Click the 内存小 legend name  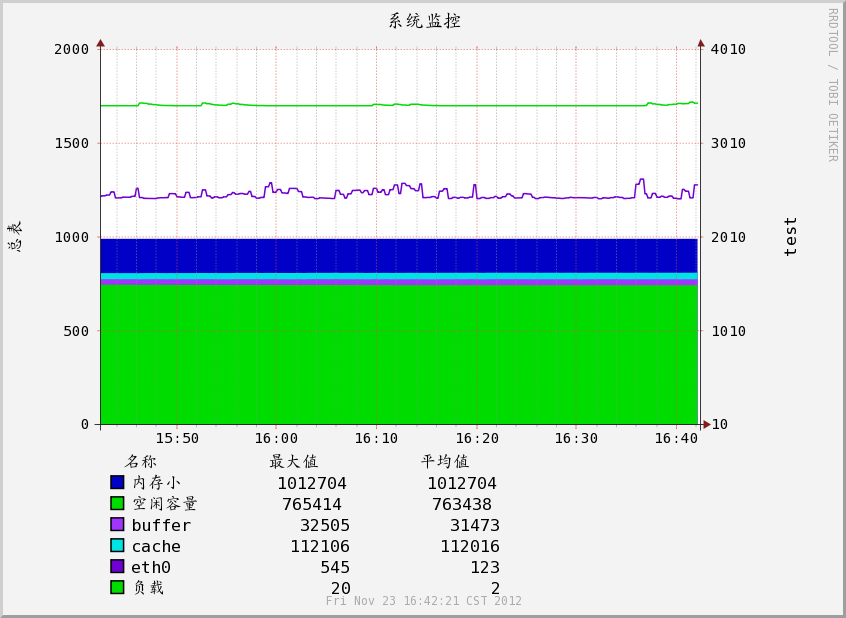tap(156, 482)
